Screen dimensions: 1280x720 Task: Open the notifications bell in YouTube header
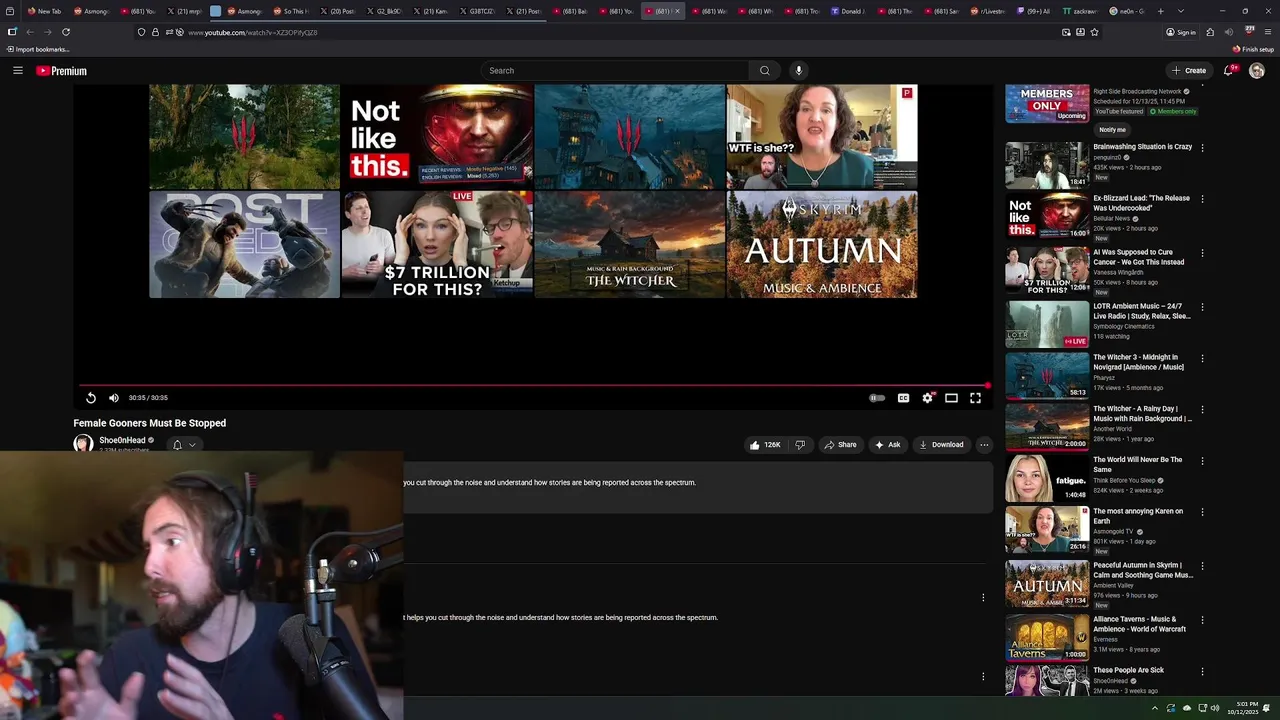(1229, 70)
